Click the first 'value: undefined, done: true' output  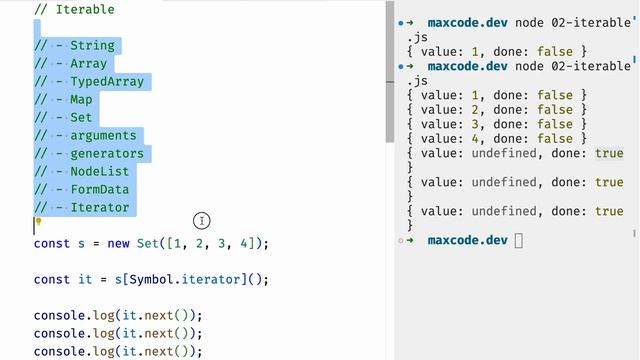point(522,153)
